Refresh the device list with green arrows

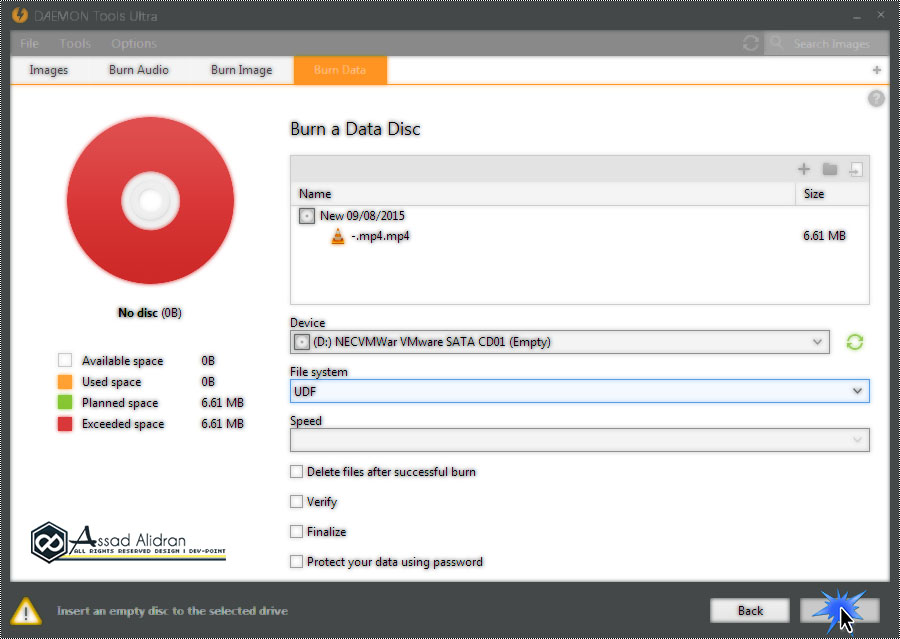coord(855,342)
